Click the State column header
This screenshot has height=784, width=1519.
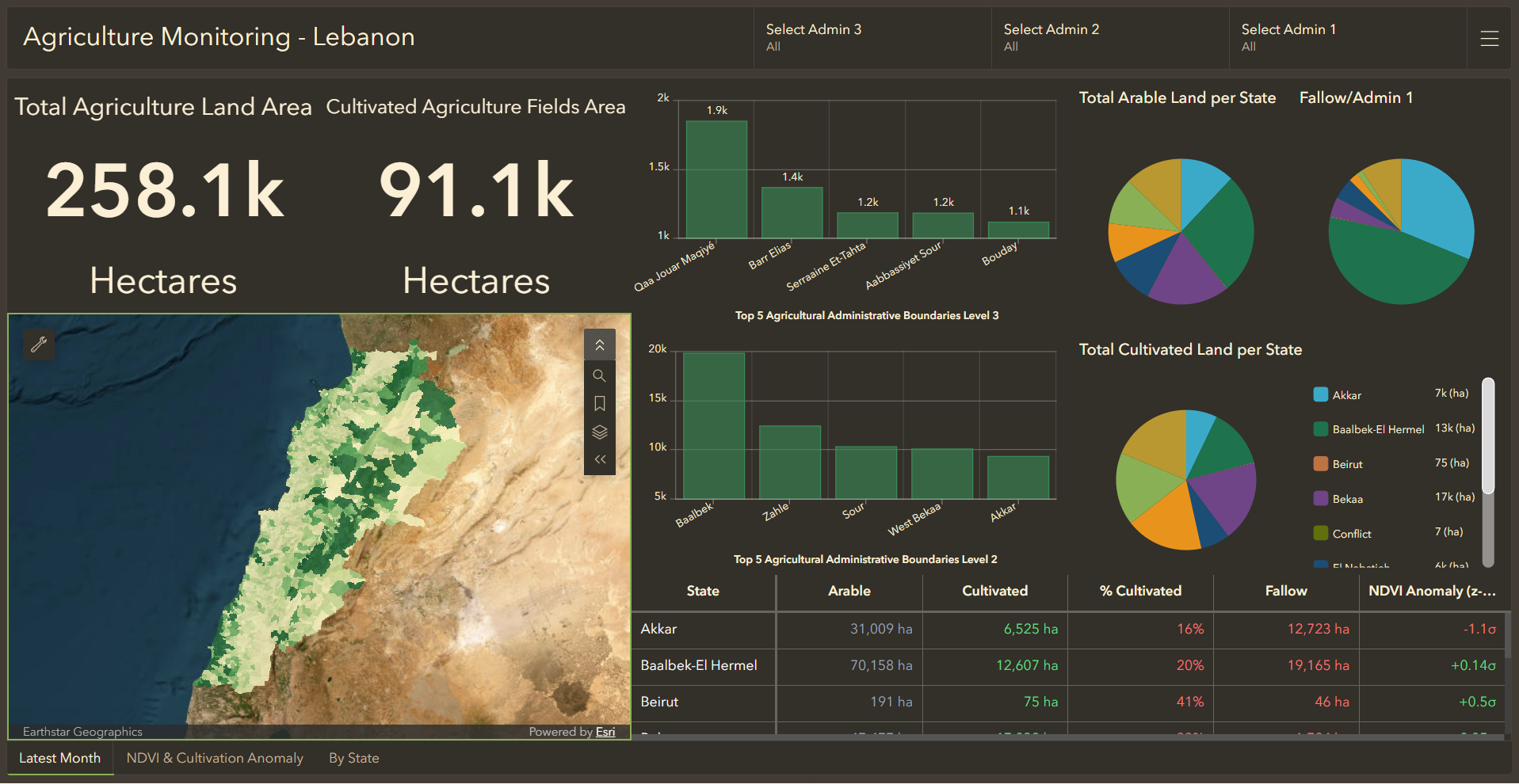point(703,591)
